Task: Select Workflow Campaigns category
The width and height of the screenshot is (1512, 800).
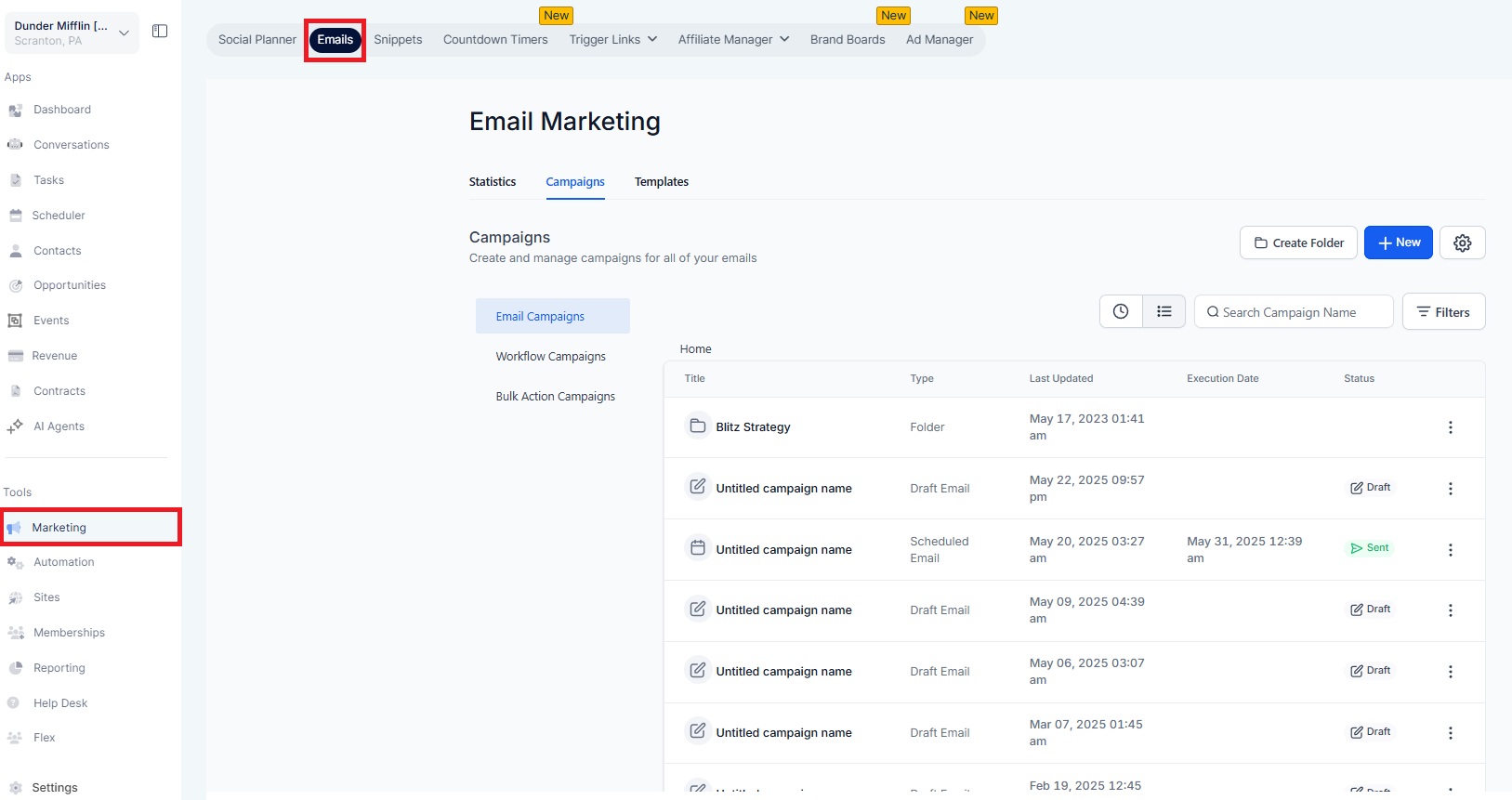Action: coord(553,357)
